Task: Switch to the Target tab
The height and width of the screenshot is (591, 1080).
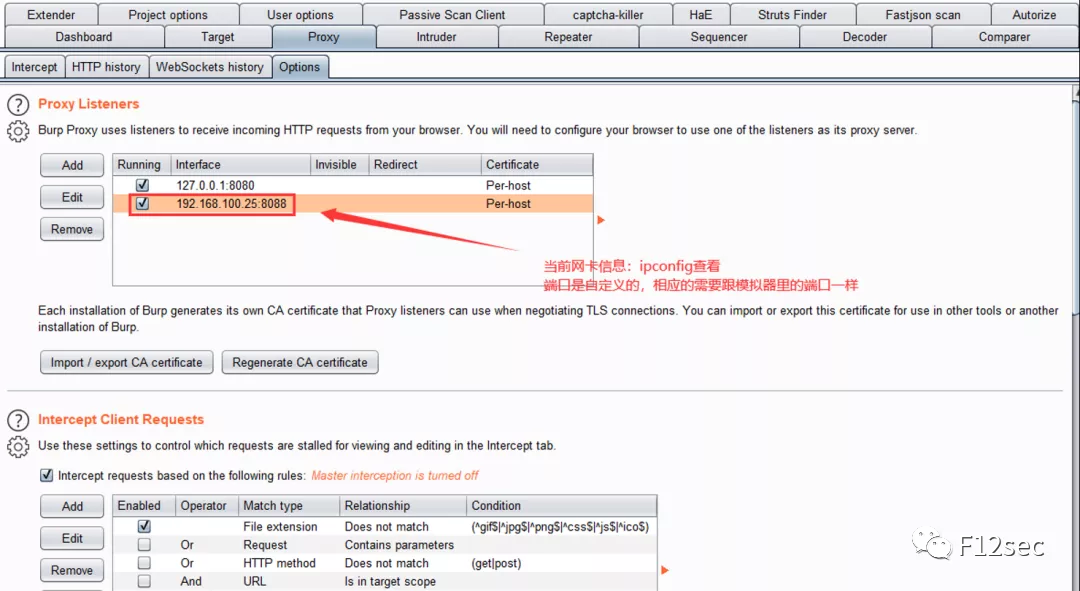Action: click(218, 37)
